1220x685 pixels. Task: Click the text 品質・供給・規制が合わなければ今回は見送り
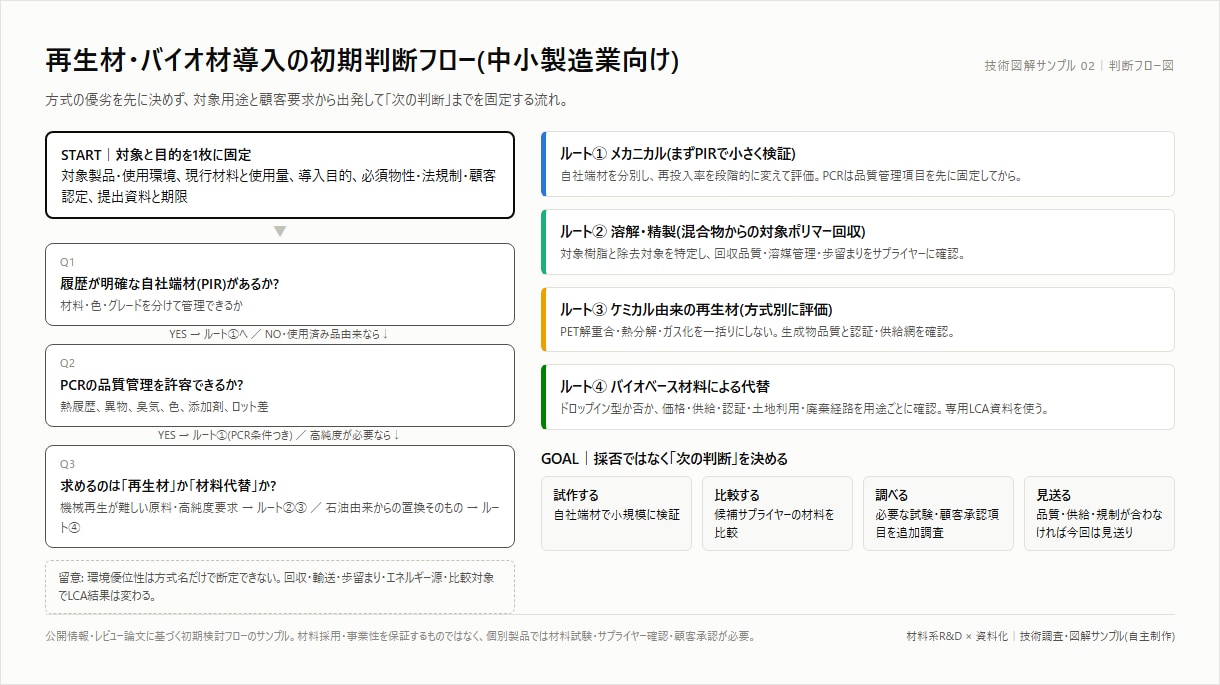pyautogui.click(x=1100, y=524)
